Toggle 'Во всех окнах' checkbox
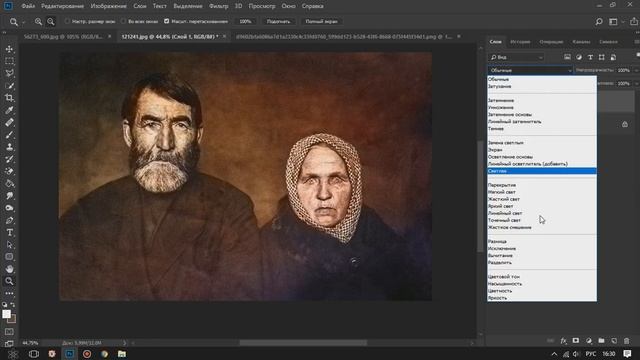The width and height of the screenshot is (640, 360). pyautogui.click(x=123, y=21)
